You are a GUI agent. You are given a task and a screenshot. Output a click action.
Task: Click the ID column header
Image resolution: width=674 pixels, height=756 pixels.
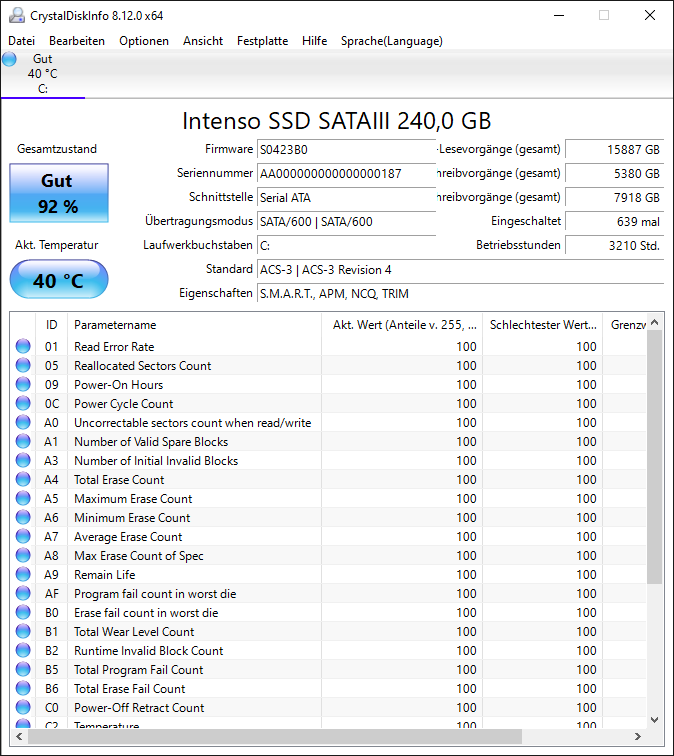point(52,325)
